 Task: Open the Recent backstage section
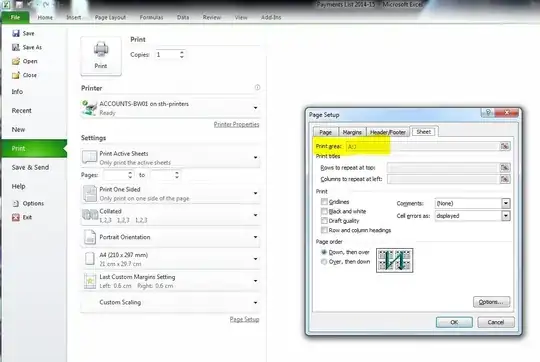click(21, 111)
